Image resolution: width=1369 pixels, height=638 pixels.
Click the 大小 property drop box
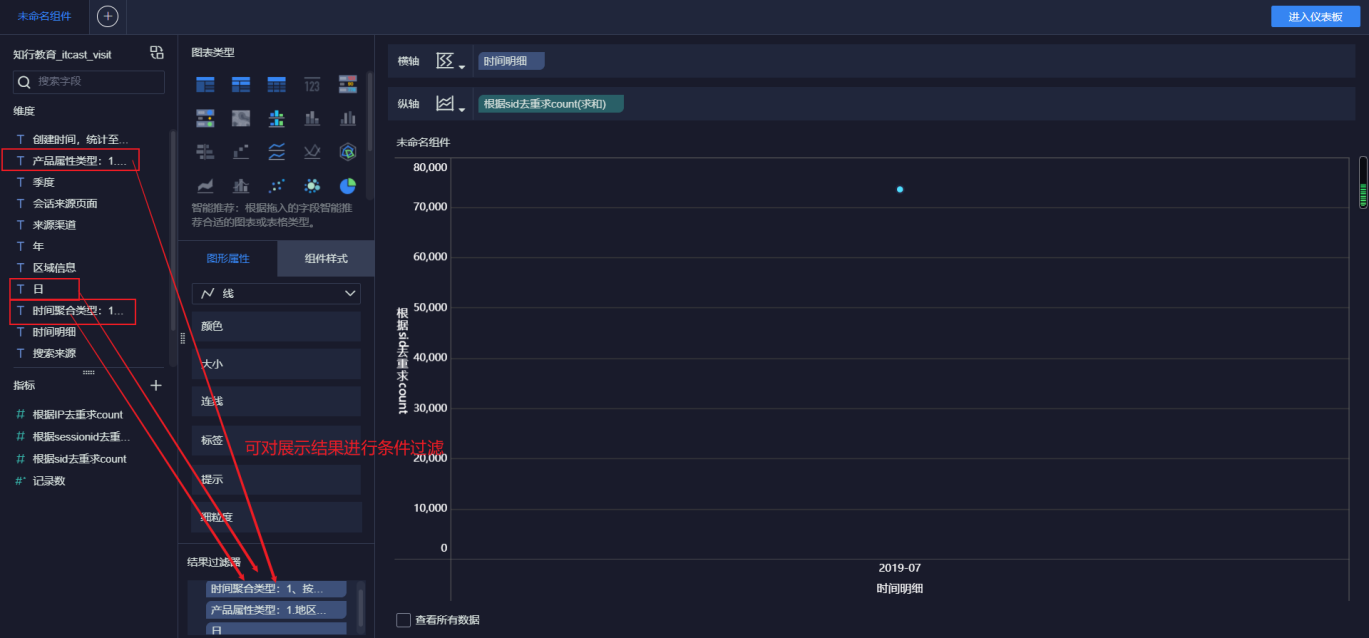click(x=276, y=364)
